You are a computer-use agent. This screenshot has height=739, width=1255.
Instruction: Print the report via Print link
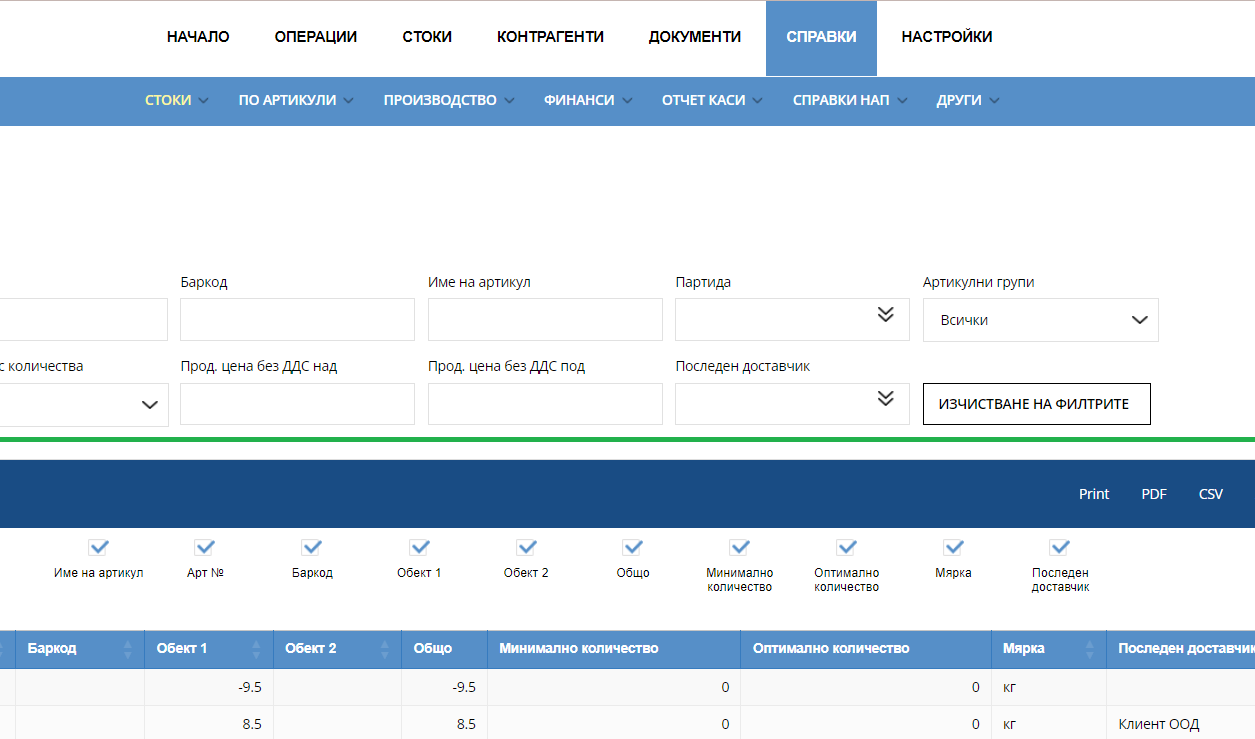coord(1094,494)
